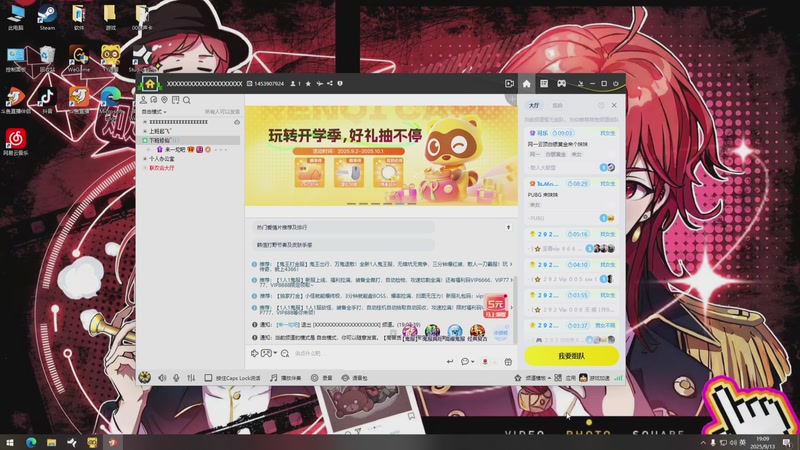The image size is (800, 450).
Task: Expand the 上班起飞 channel
Action: click(x=145, y=131)
